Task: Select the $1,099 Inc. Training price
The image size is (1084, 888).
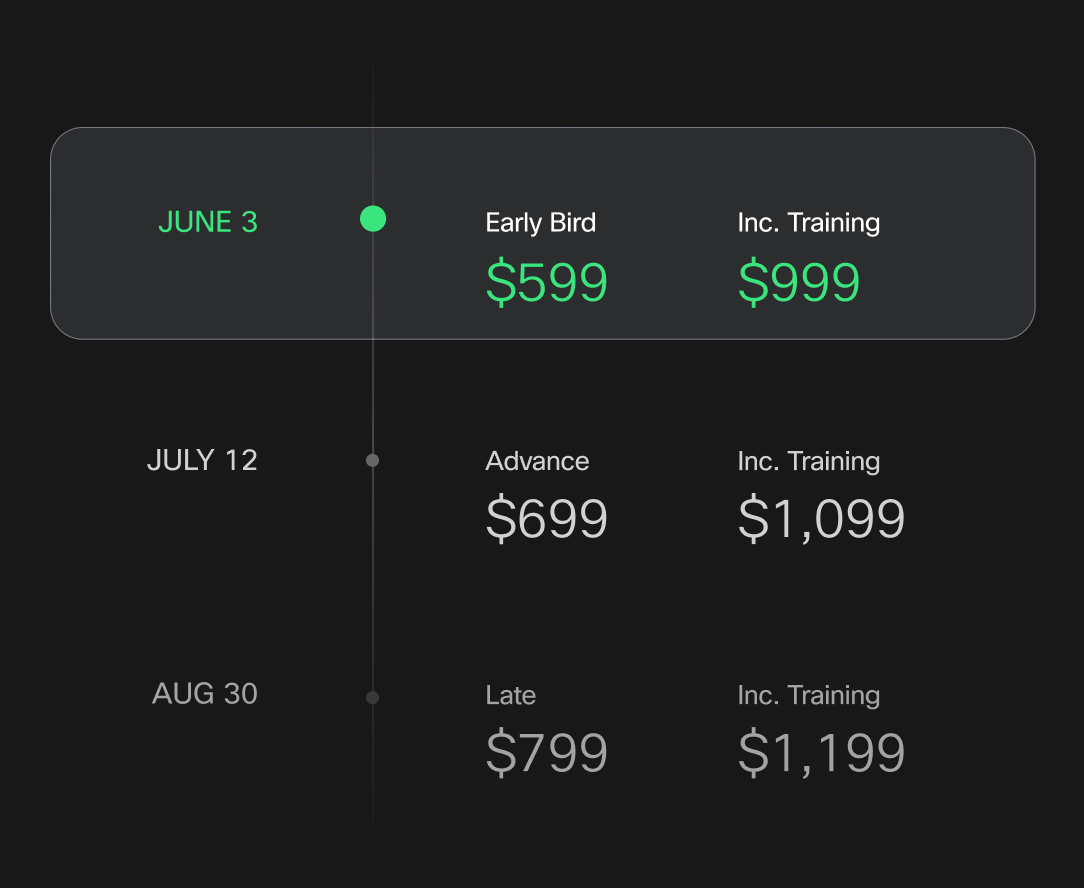Action: click(821, 519)
